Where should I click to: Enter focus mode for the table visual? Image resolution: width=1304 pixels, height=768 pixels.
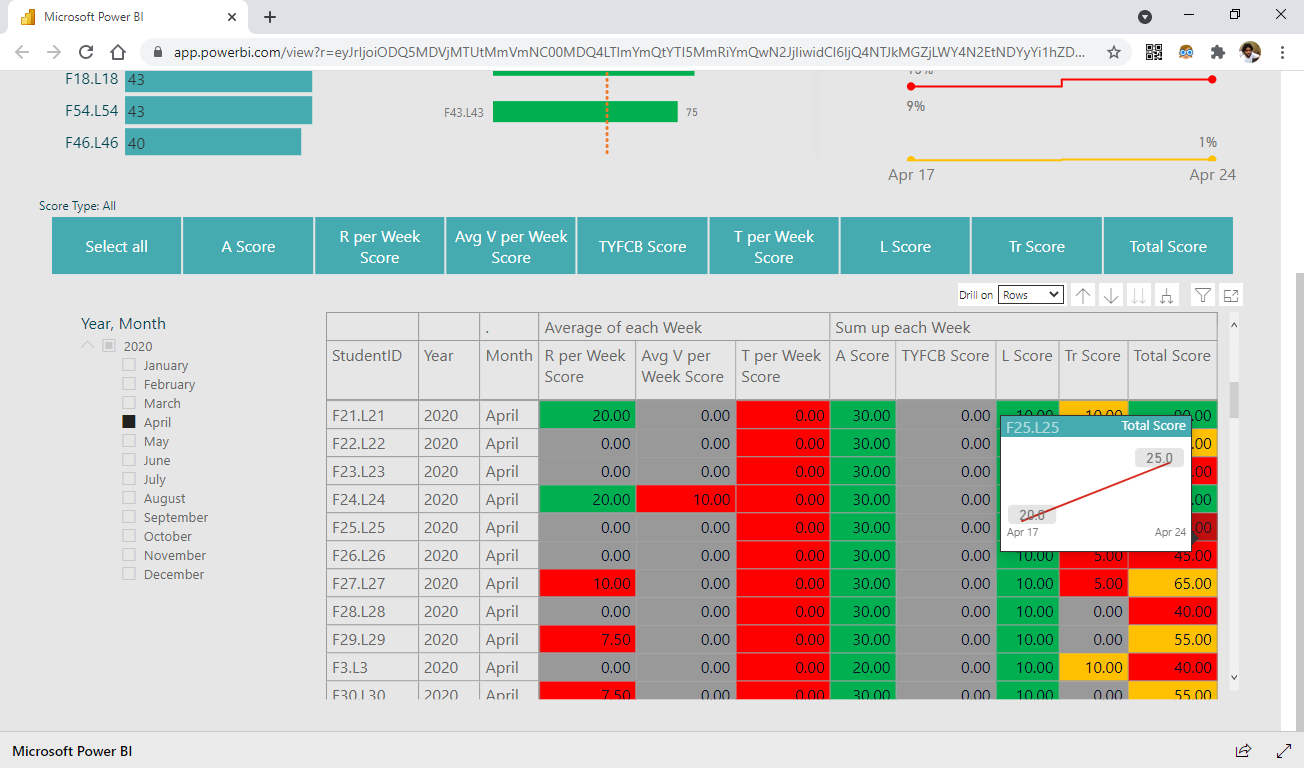1230,294
